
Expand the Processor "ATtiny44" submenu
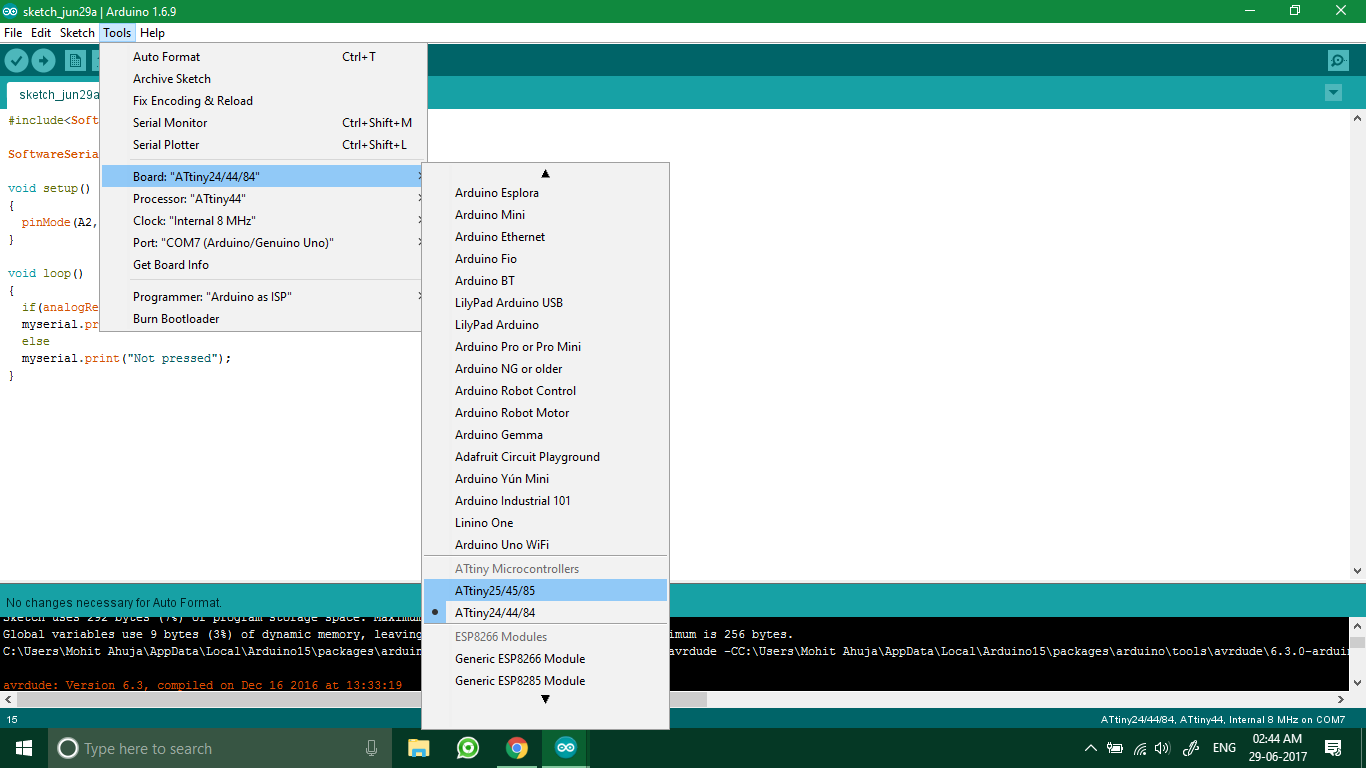pyautogui.click(x=264, y=199)
